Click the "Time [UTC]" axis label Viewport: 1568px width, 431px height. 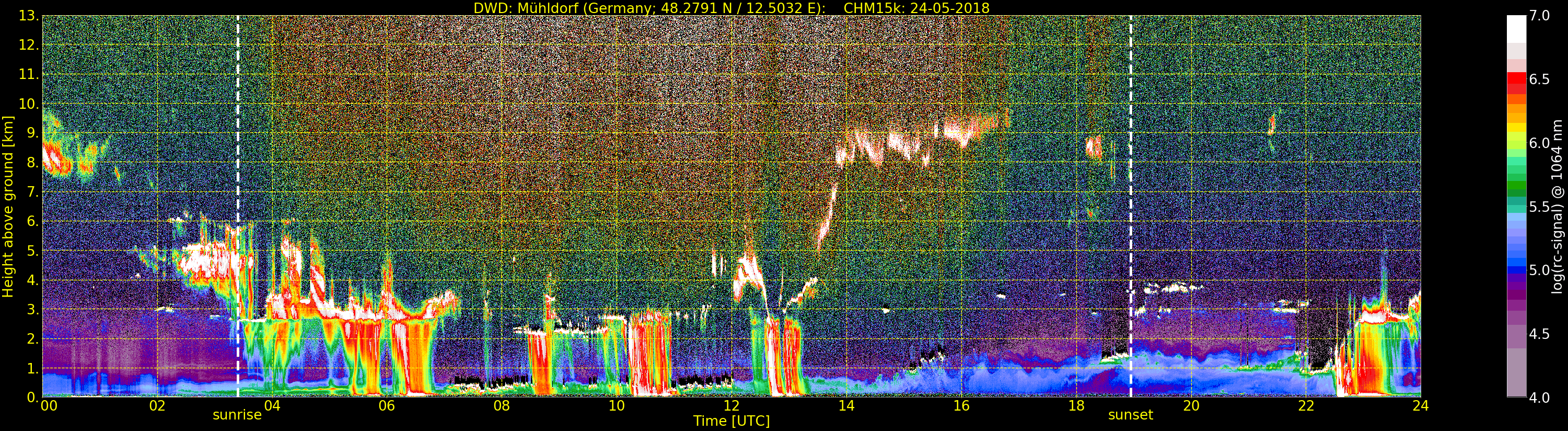(731, 421)
